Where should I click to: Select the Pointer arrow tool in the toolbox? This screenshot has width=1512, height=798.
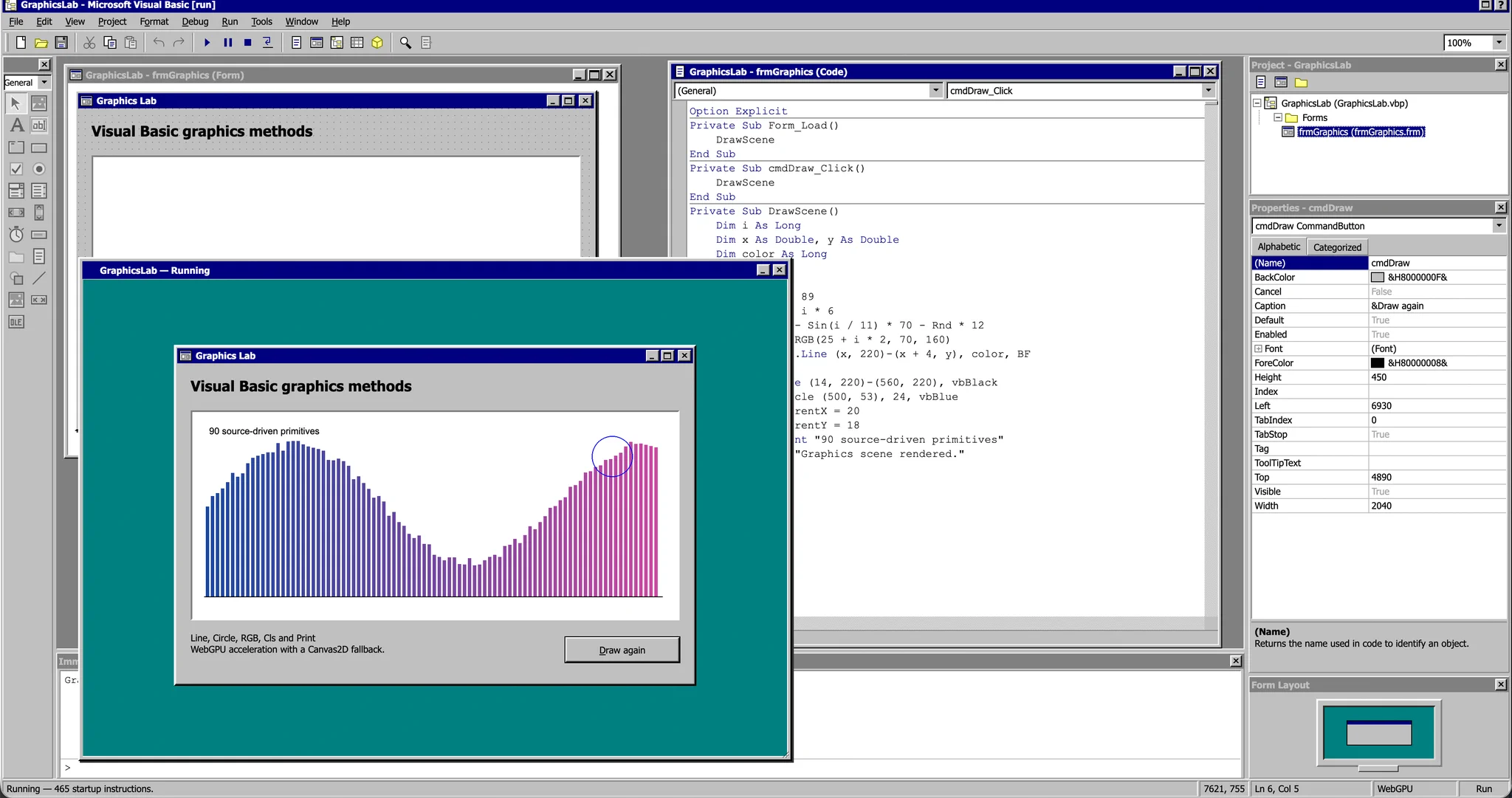click(x=16, y=103)
